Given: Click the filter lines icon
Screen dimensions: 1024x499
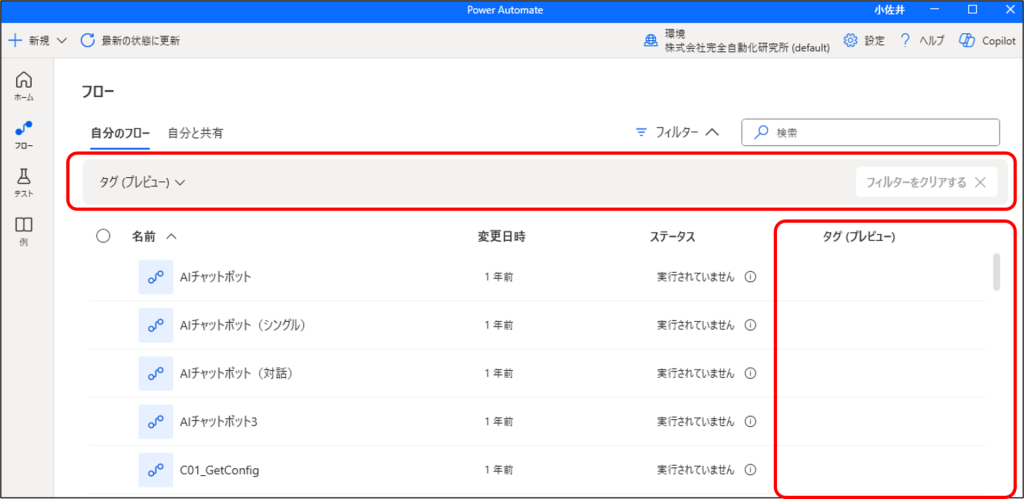Looking at the screenshot, I should [x=641, y=133].
